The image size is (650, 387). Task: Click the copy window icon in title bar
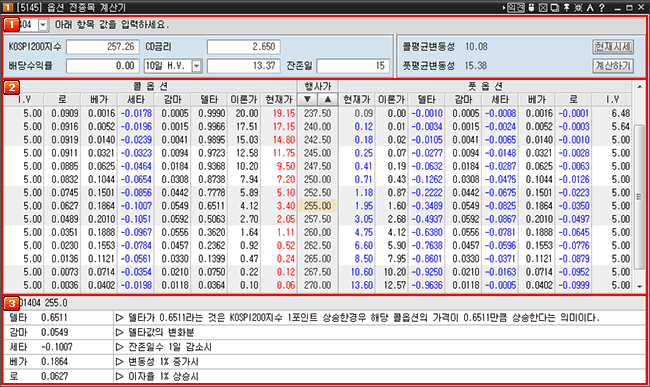point(555,7)
